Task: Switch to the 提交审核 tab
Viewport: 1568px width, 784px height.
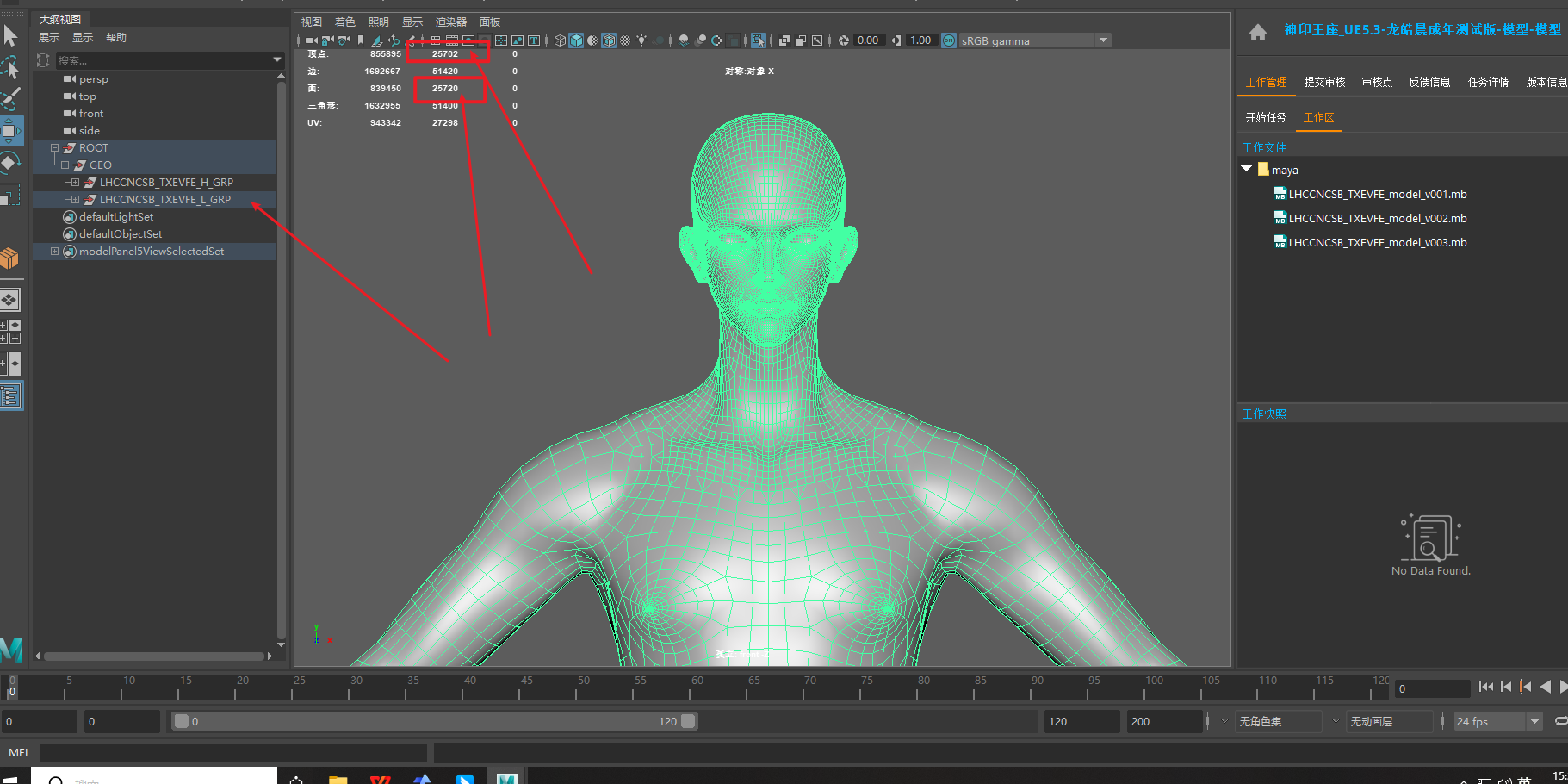Action: (1323, 82)
